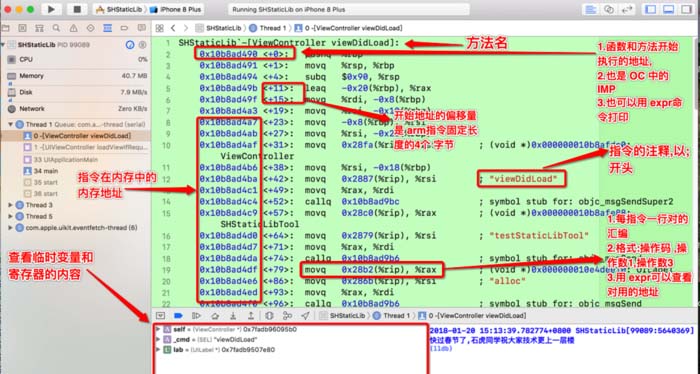Hide the debug area button
Screen dimensions: 700x374
coord(160,316)
